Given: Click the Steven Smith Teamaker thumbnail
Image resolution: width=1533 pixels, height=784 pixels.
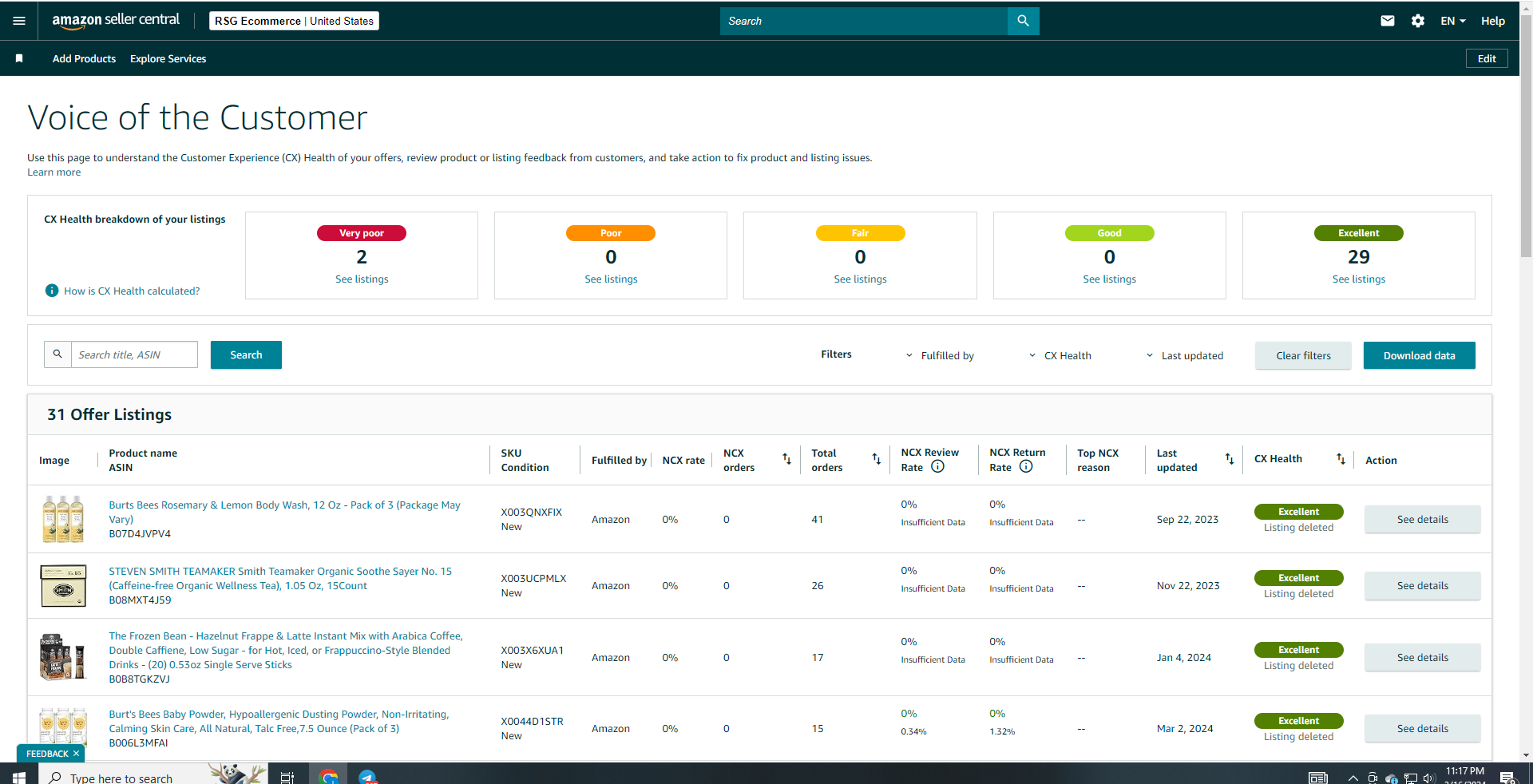Looking at the screenshot, I should pos(63,585).
